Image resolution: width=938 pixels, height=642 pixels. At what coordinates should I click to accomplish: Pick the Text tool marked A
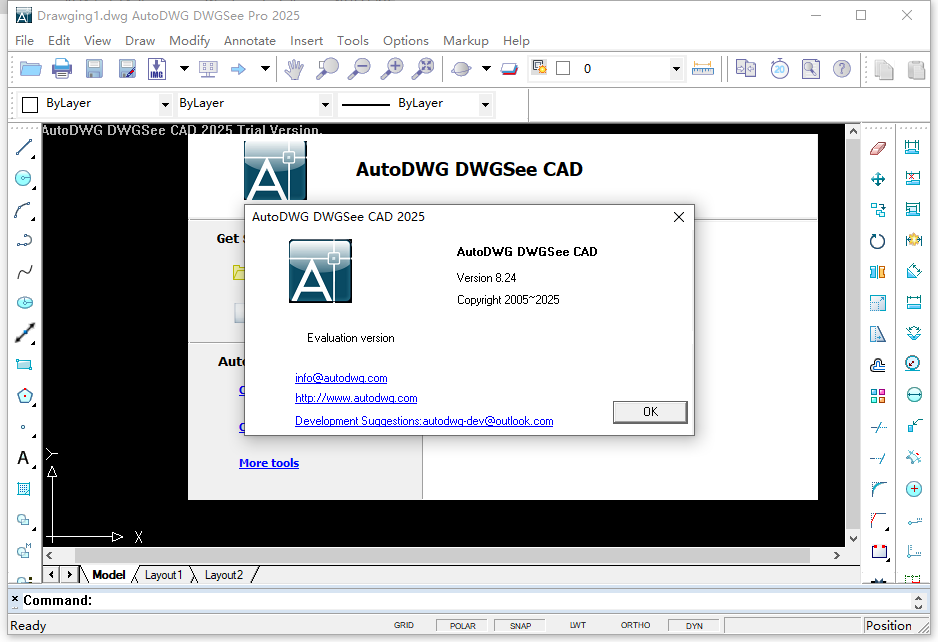[22, 457]
